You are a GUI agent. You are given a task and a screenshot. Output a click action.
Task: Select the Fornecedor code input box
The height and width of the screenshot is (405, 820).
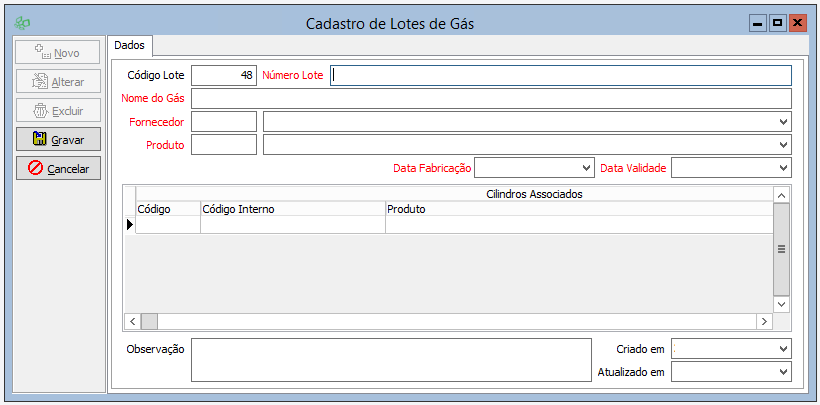(x=224, y=121)
